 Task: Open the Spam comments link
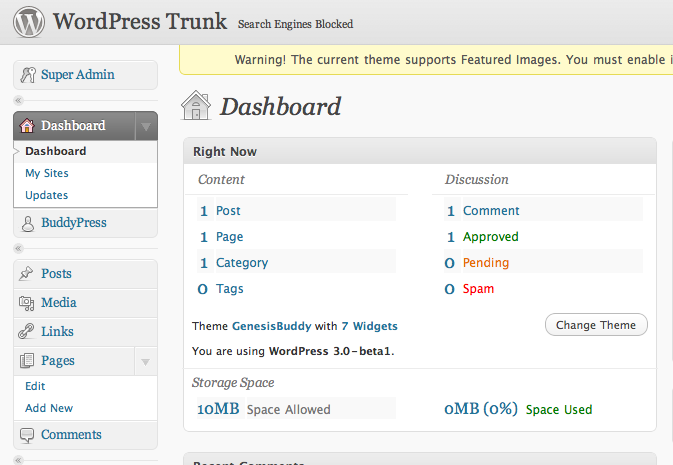[x=478, y=289]
